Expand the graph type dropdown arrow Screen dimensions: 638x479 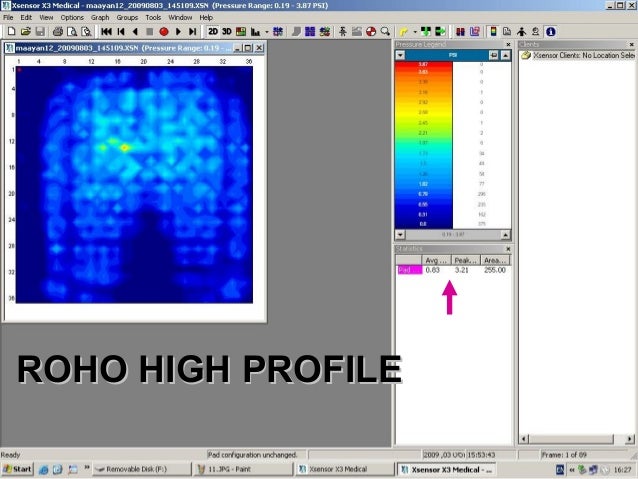[267, 32]
